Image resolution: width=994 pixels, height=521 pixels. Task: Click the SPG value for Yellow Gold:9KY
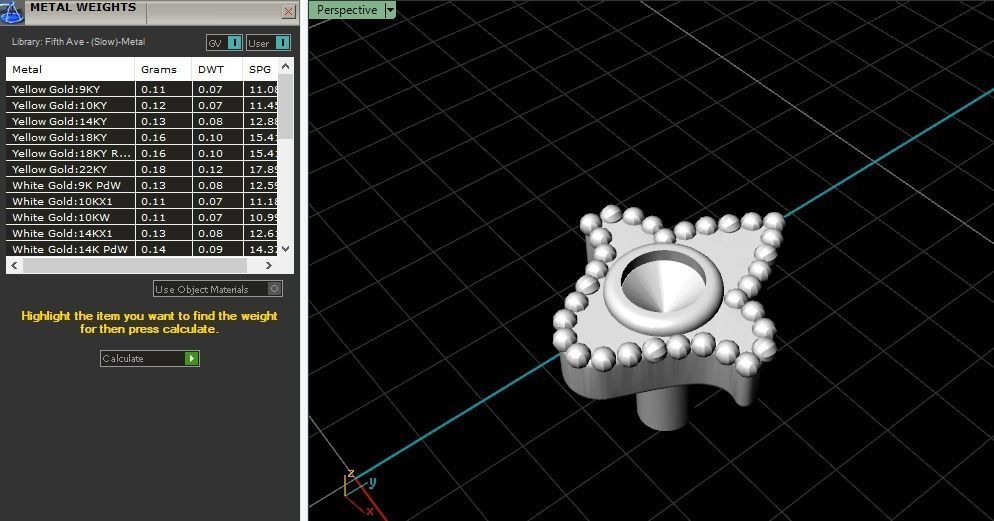tap(262, 89)
